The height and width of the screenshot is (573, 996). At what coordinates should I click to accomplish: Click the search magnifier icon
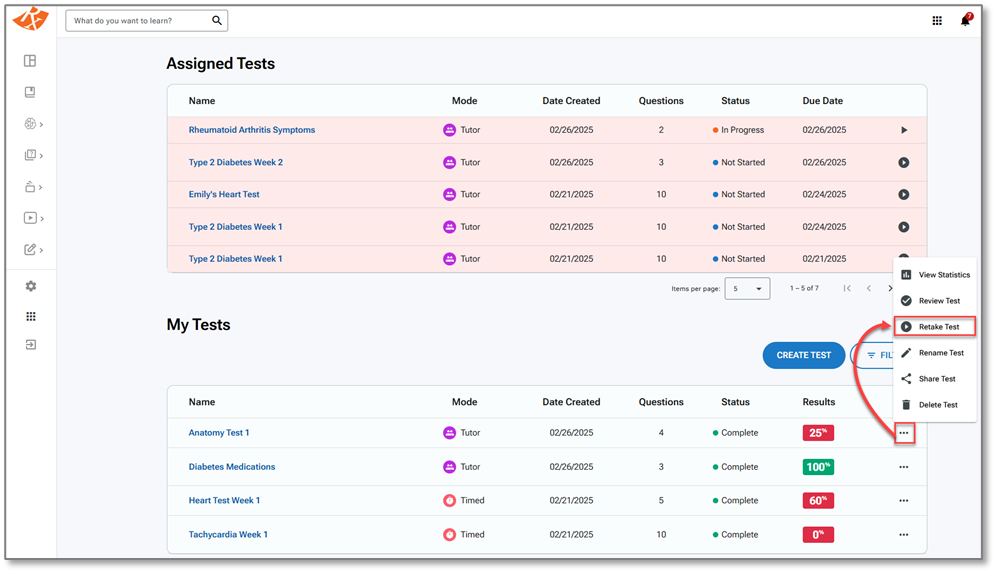pos(217,21)
